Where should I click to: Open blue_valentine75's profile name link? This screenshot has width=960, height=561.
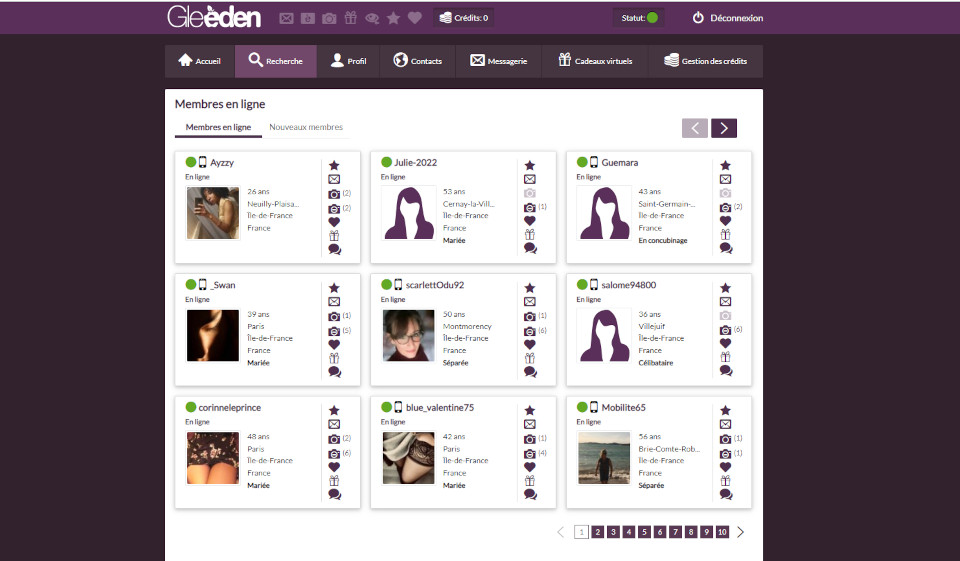coord(440,408)
